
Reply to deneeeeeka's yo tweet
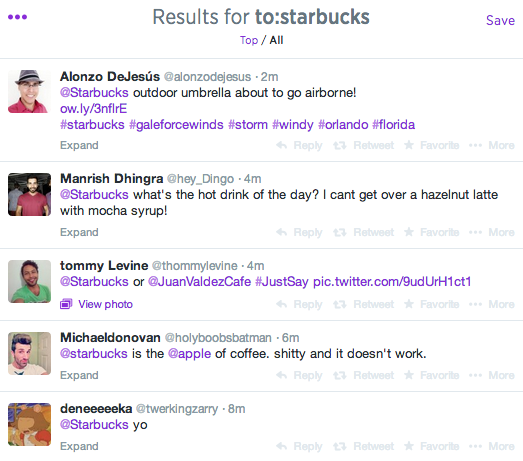(299, 447)
